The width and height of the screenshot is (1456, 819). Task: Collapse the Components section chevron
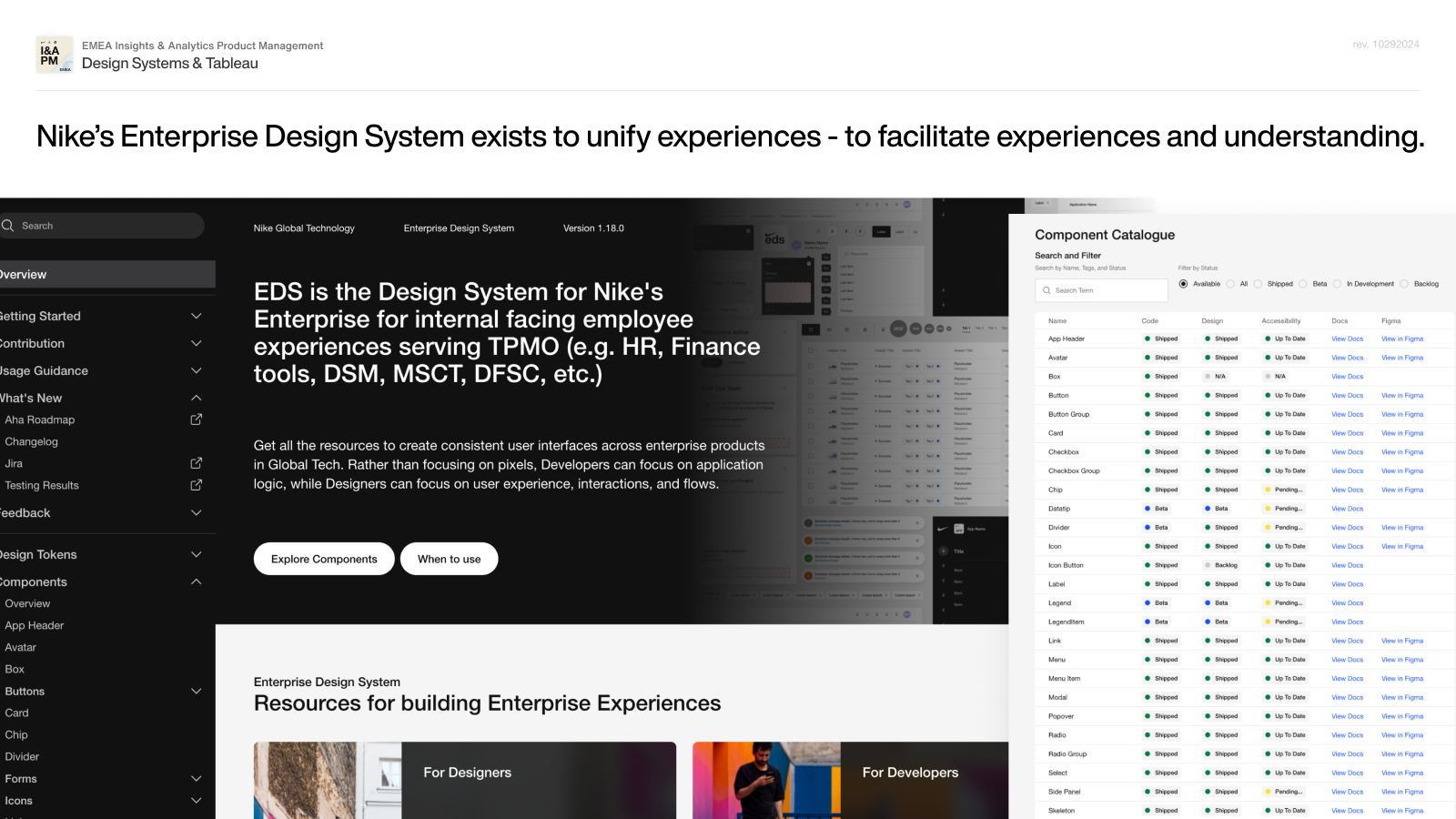196,581
